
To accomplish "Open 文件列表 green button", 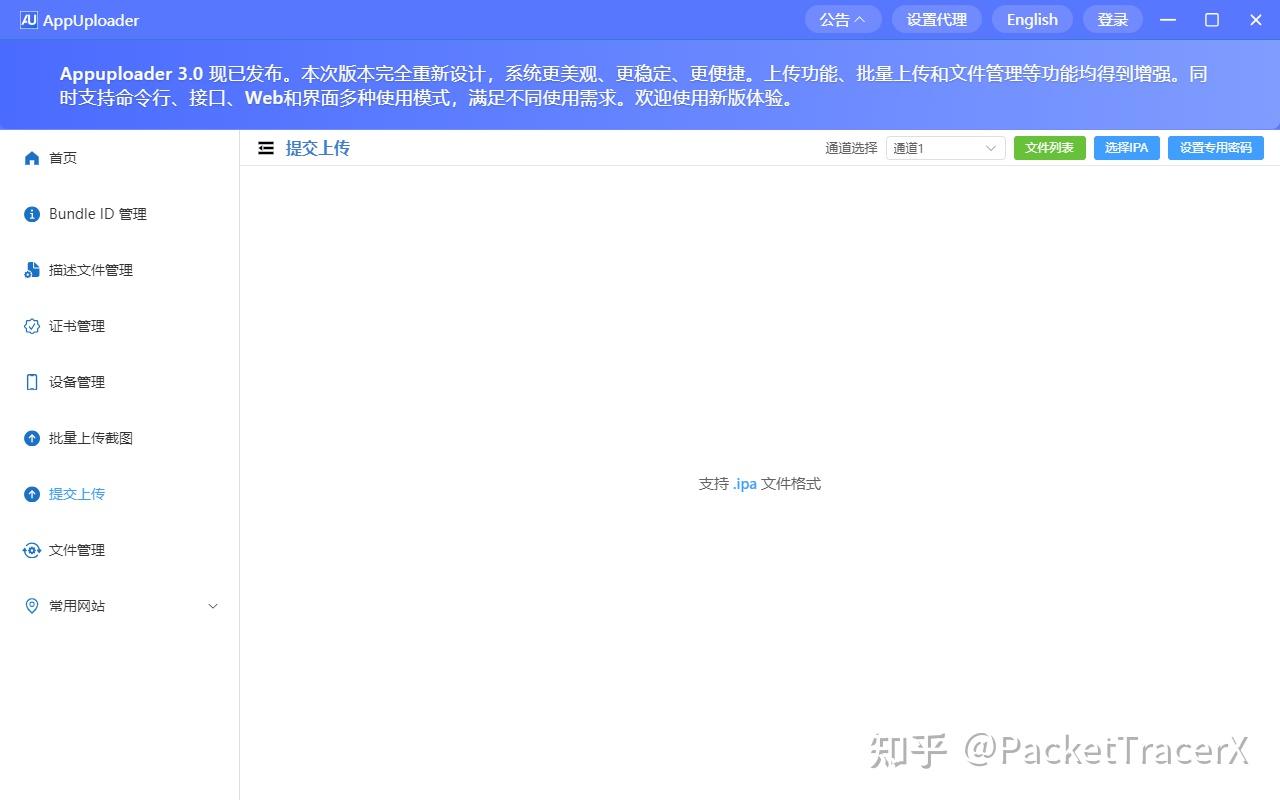I will pyautogui.click(x=1050, y=148).
